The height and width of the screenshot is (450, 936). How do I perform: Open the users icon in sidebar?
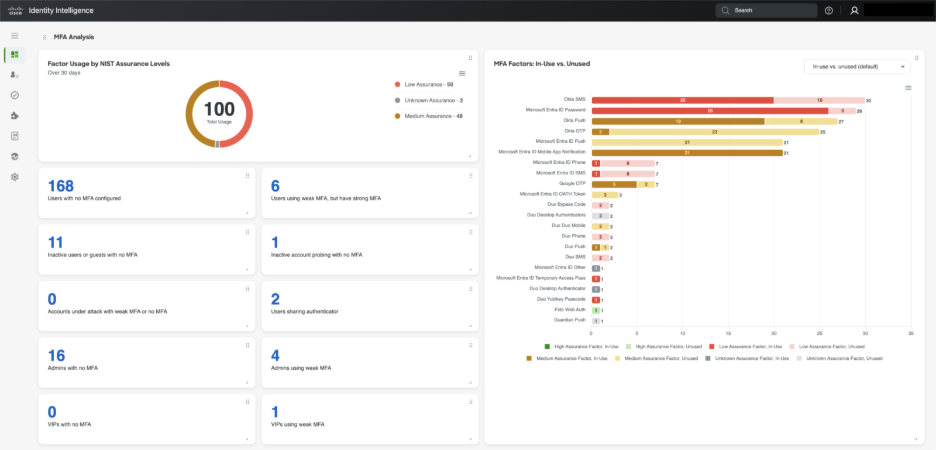14,75
